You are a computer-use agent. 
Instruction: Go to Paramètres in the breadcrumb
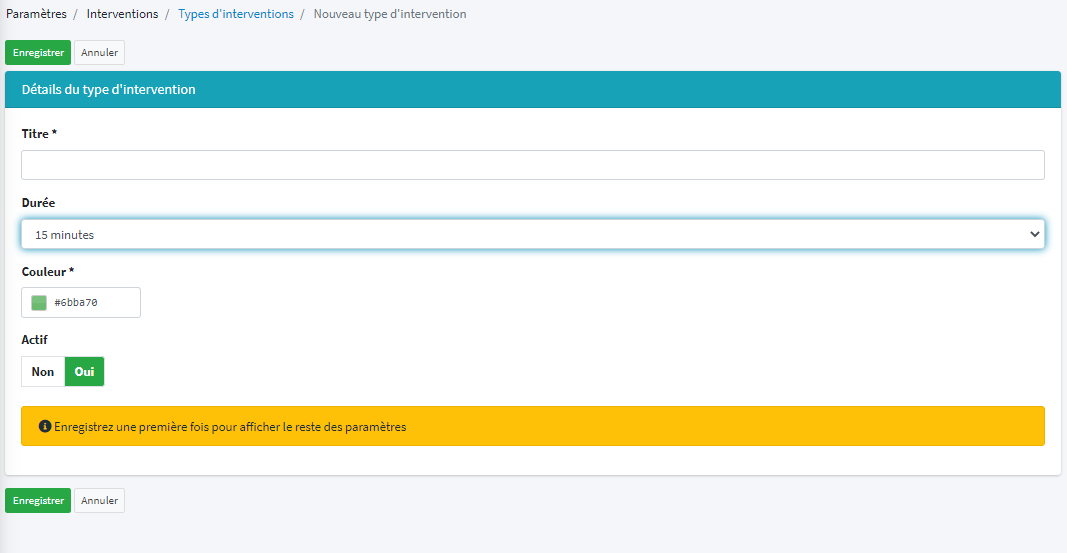tap(36, 14)
